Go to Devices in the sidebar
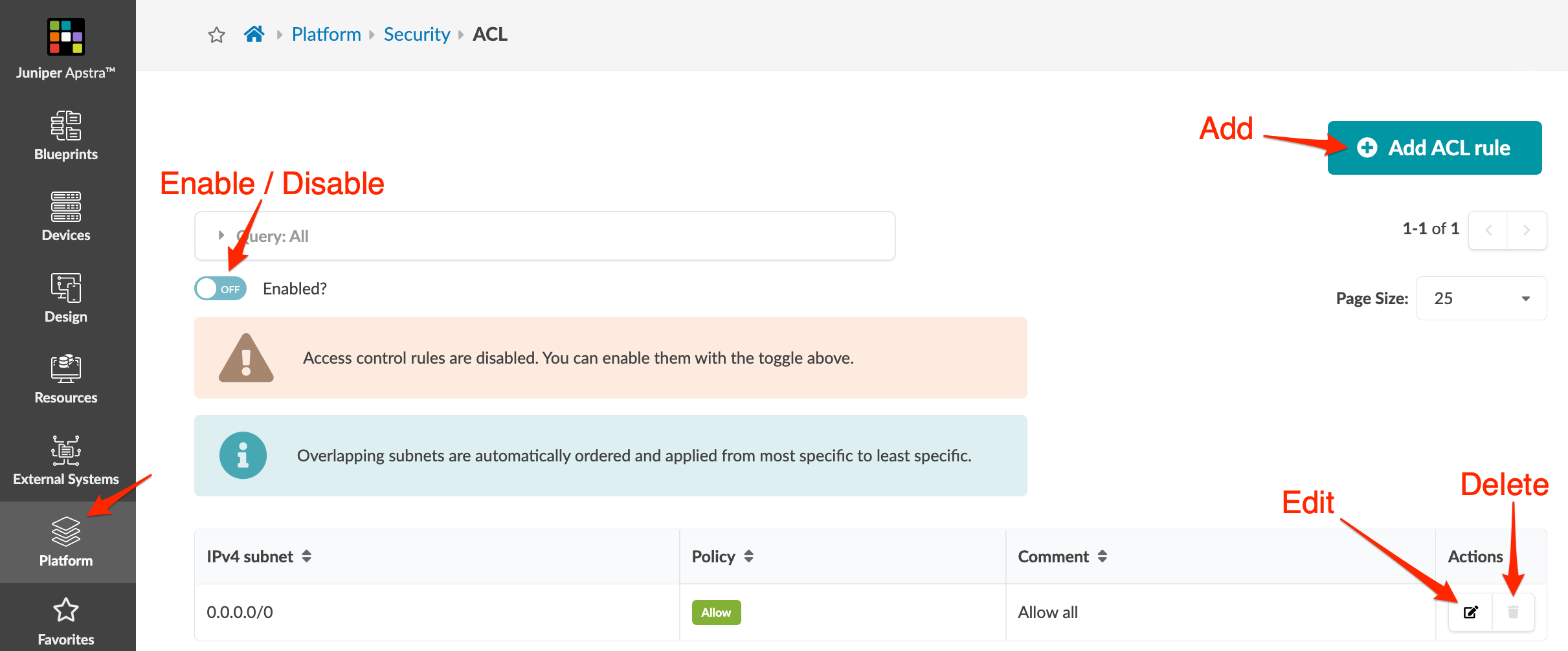This screenshot has width=1568, height=651. click(x=66, y=217)
